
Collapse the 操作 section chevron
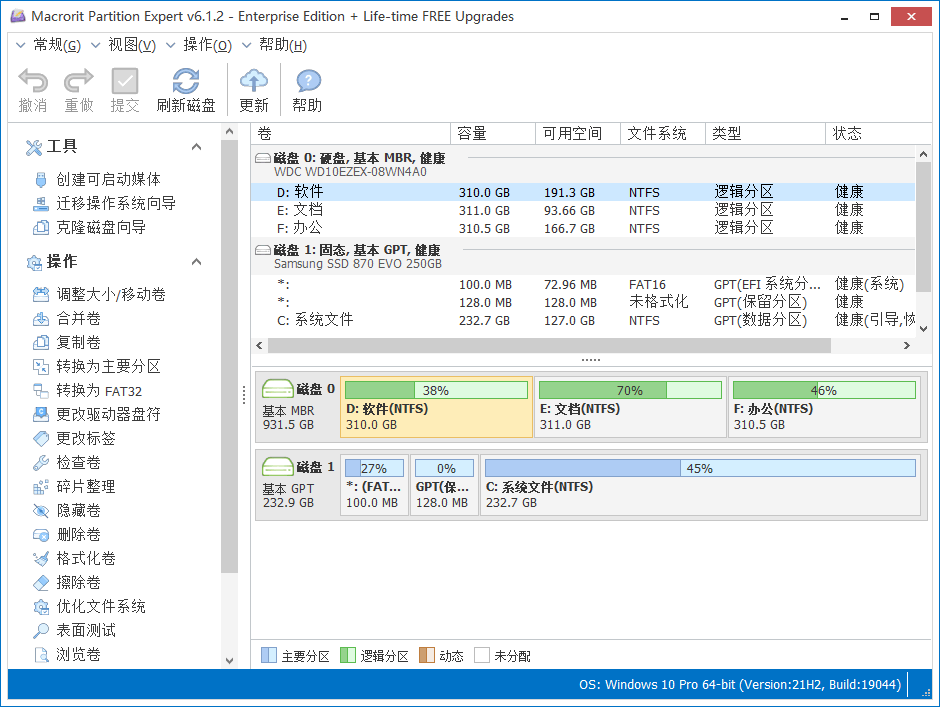tap(196, 262)
